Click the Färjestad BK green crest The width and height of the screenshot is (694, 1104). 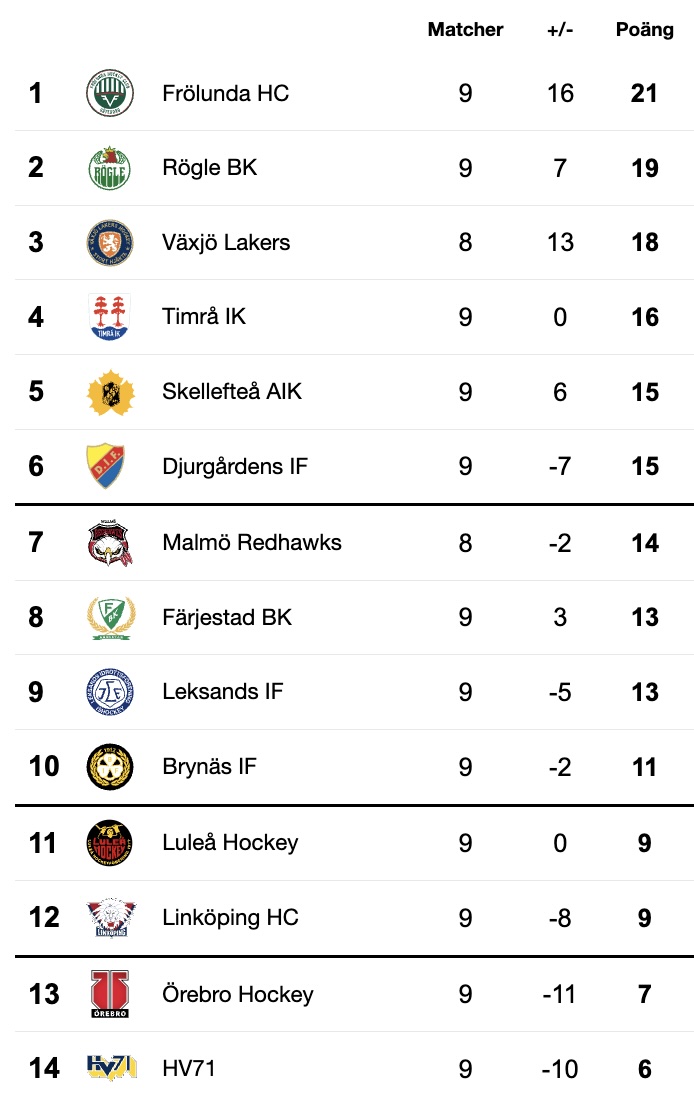tap(111, 617)
